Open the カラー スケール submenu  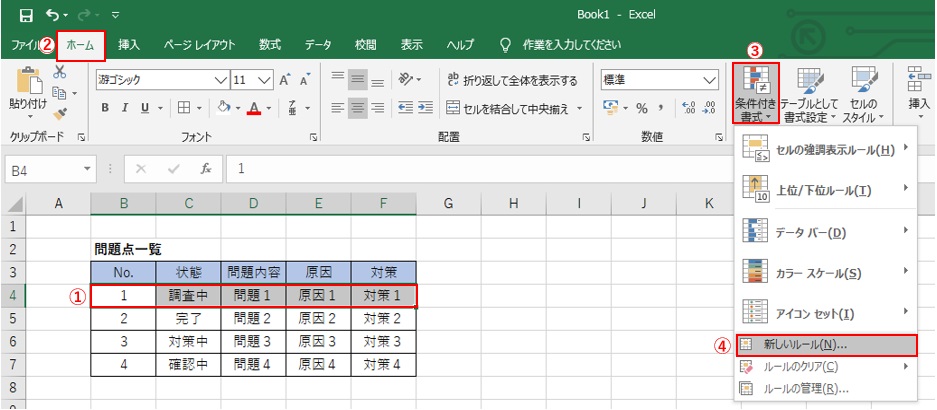tap(825, 272)
